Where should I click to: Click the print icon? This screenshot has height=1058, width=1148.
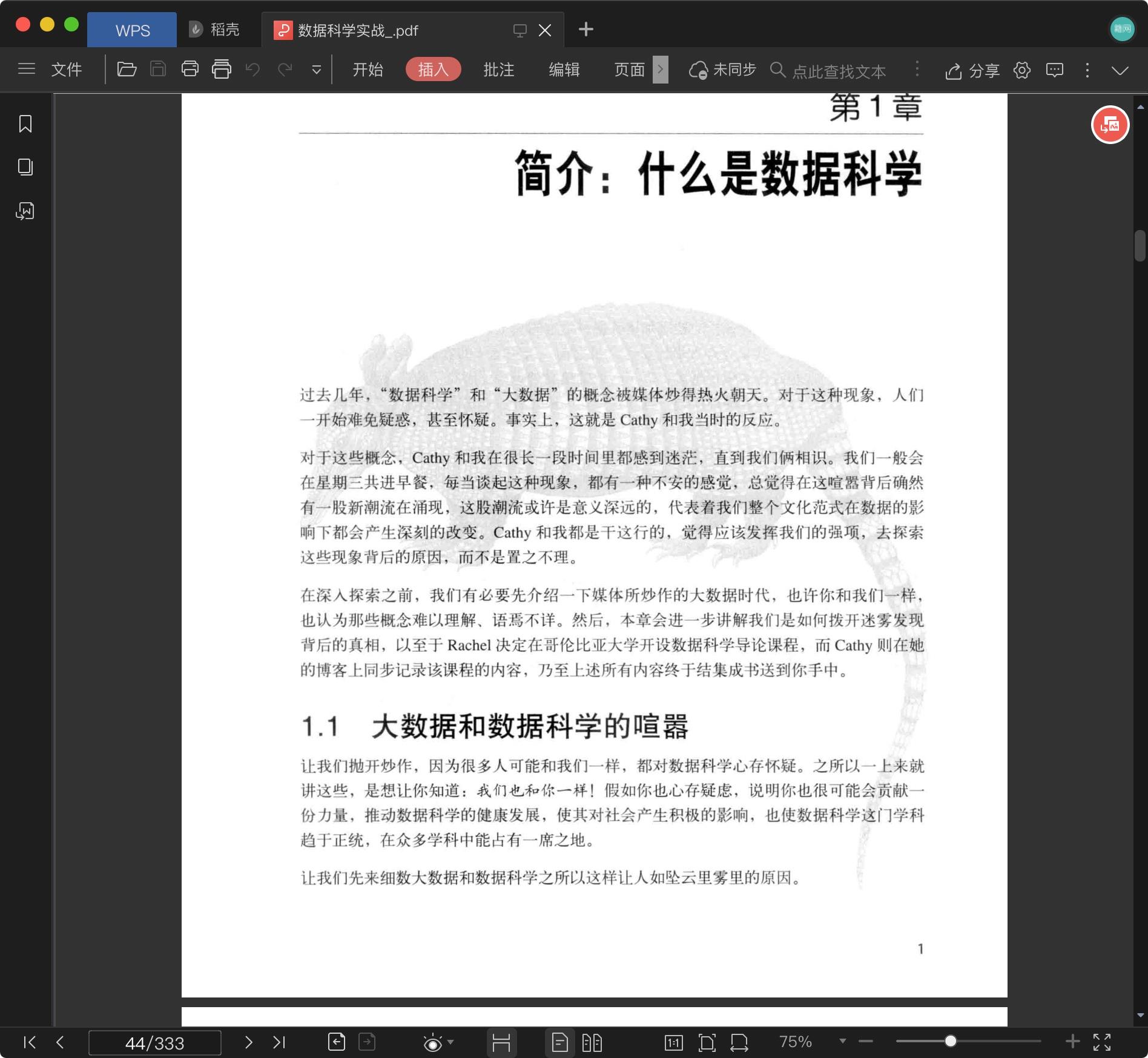(x=190, y=69)
